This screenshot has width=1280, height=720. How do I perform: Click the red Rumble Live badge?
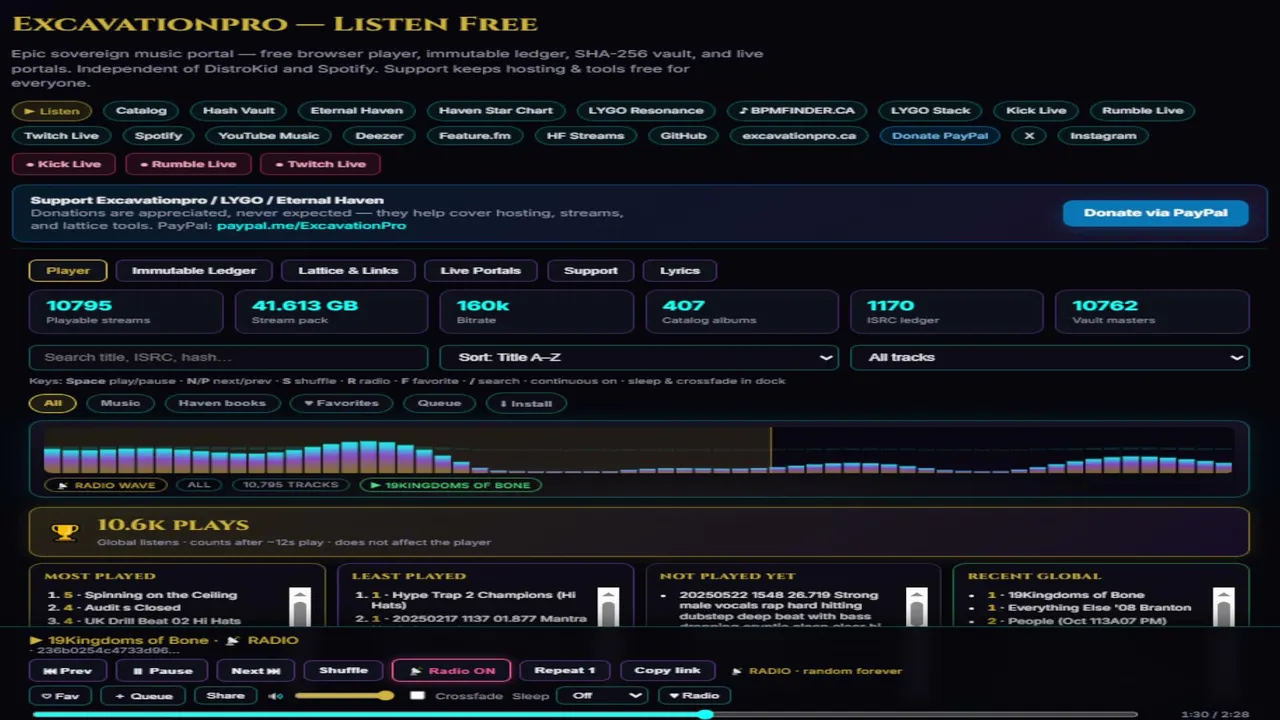[187, 164]
